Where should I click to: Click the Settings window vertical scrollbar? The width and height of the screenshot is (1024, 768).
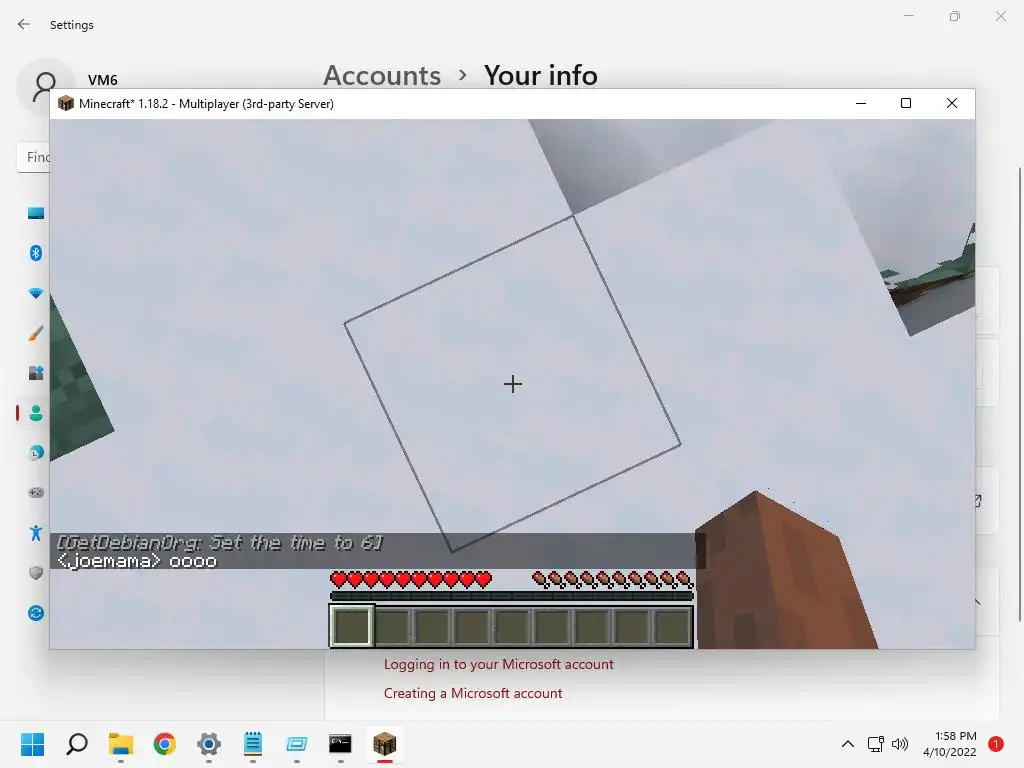(x=1019, y=394)
